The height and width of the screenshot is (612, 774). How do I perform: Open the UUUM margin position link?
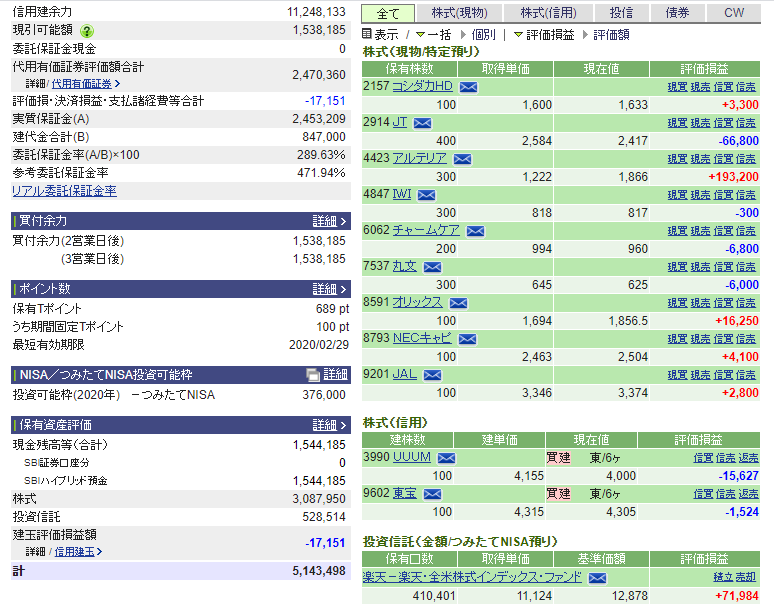coord(411,458)
